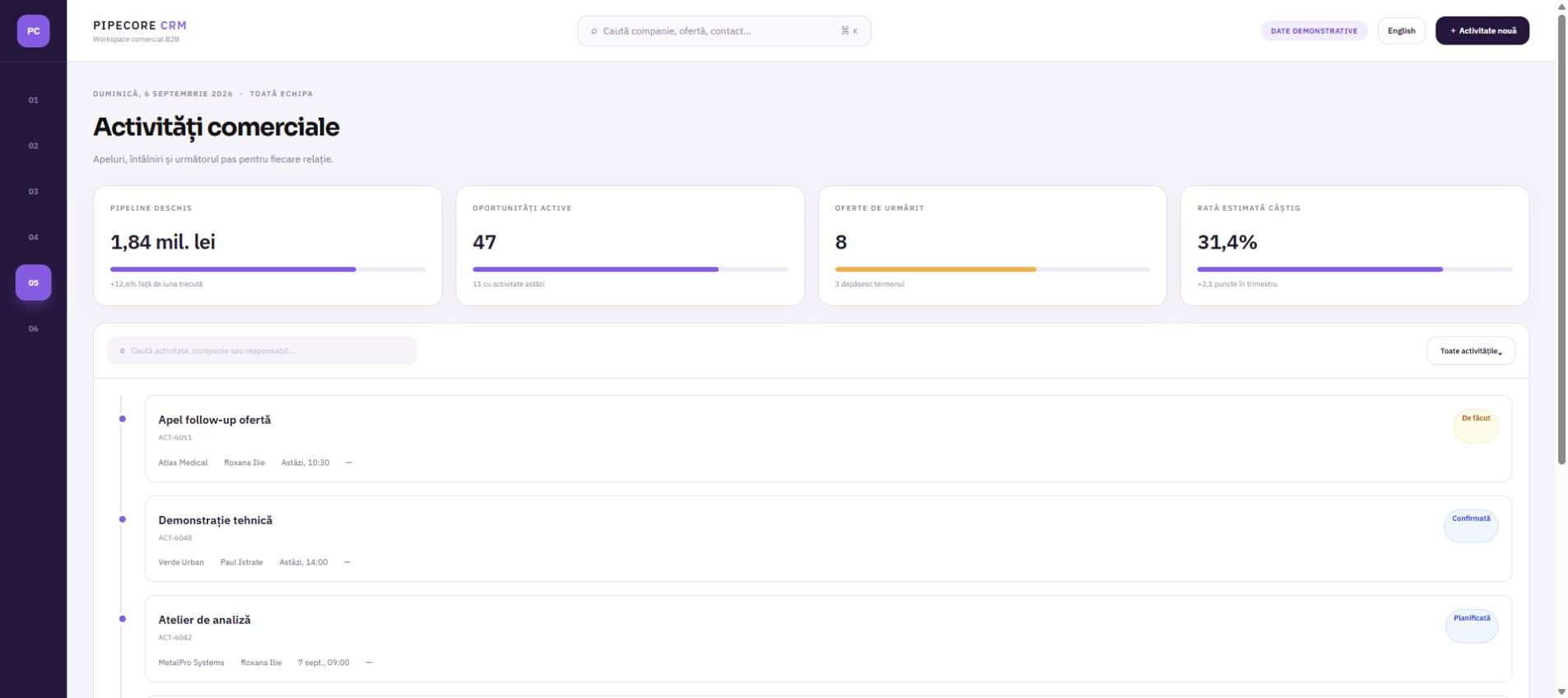Click owner Roxana Ilie on Atelier de analiză

(261, 663)
